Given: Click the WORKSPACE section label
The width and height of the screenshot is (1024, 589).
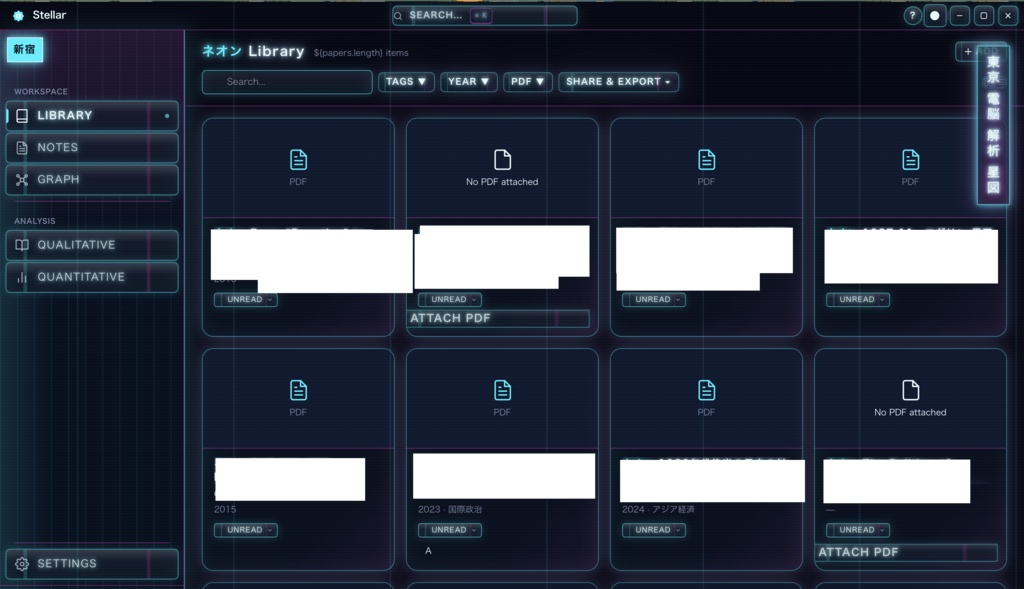Looking at the screenshot, I should [x=41, y=91].
